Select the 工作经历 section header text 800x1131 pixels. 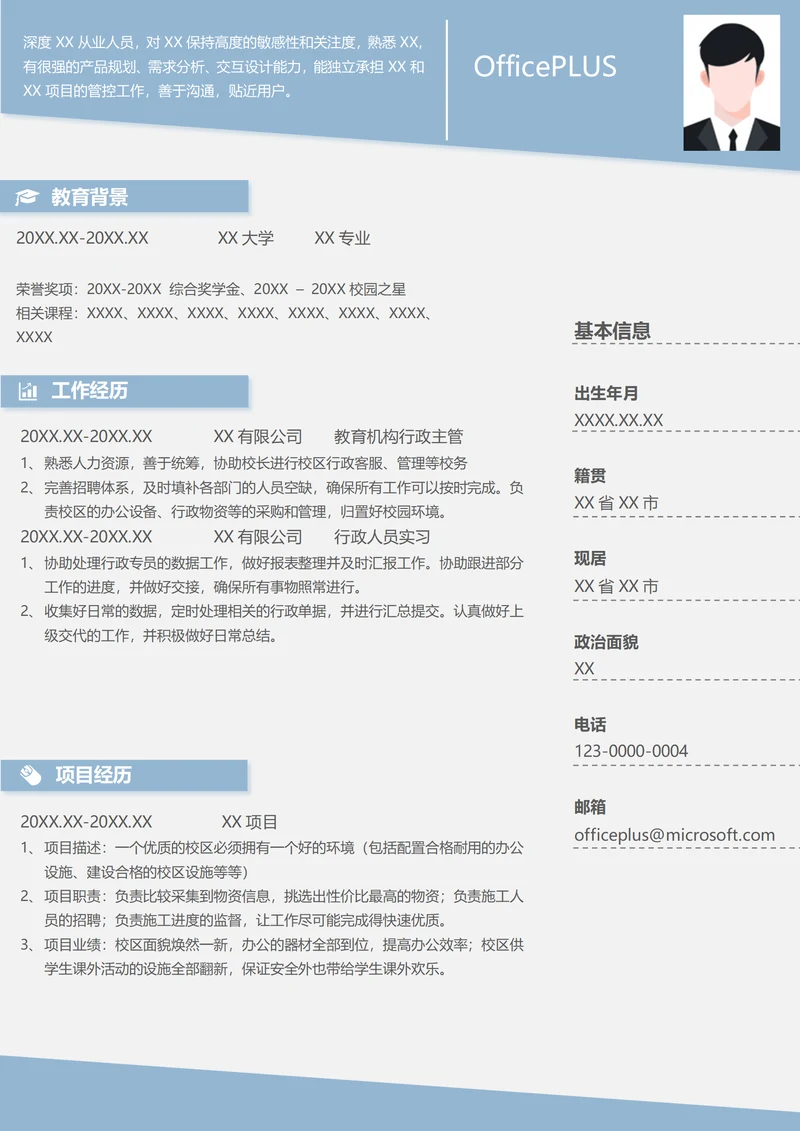[x=90, y=391]
